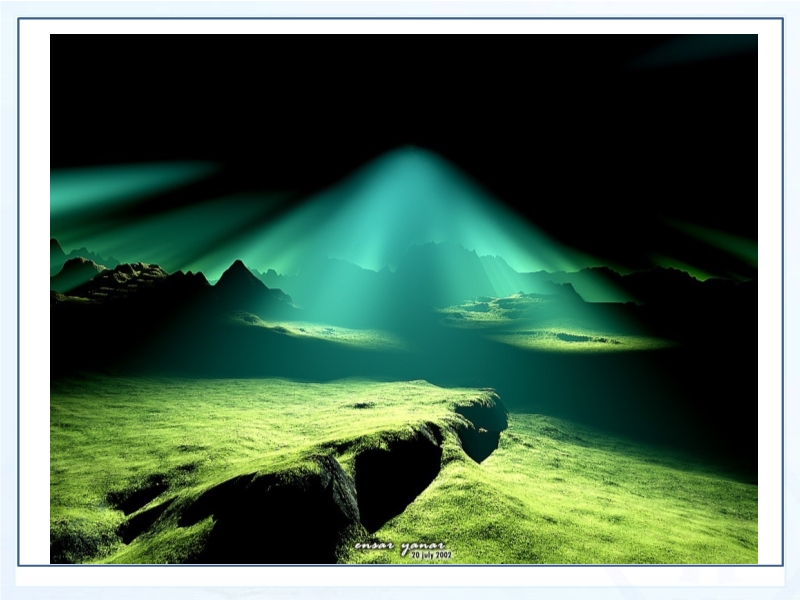Viewport: 800px width, 600px height.
Task: Click the black sky at the top center
Action: coord(400,80)
